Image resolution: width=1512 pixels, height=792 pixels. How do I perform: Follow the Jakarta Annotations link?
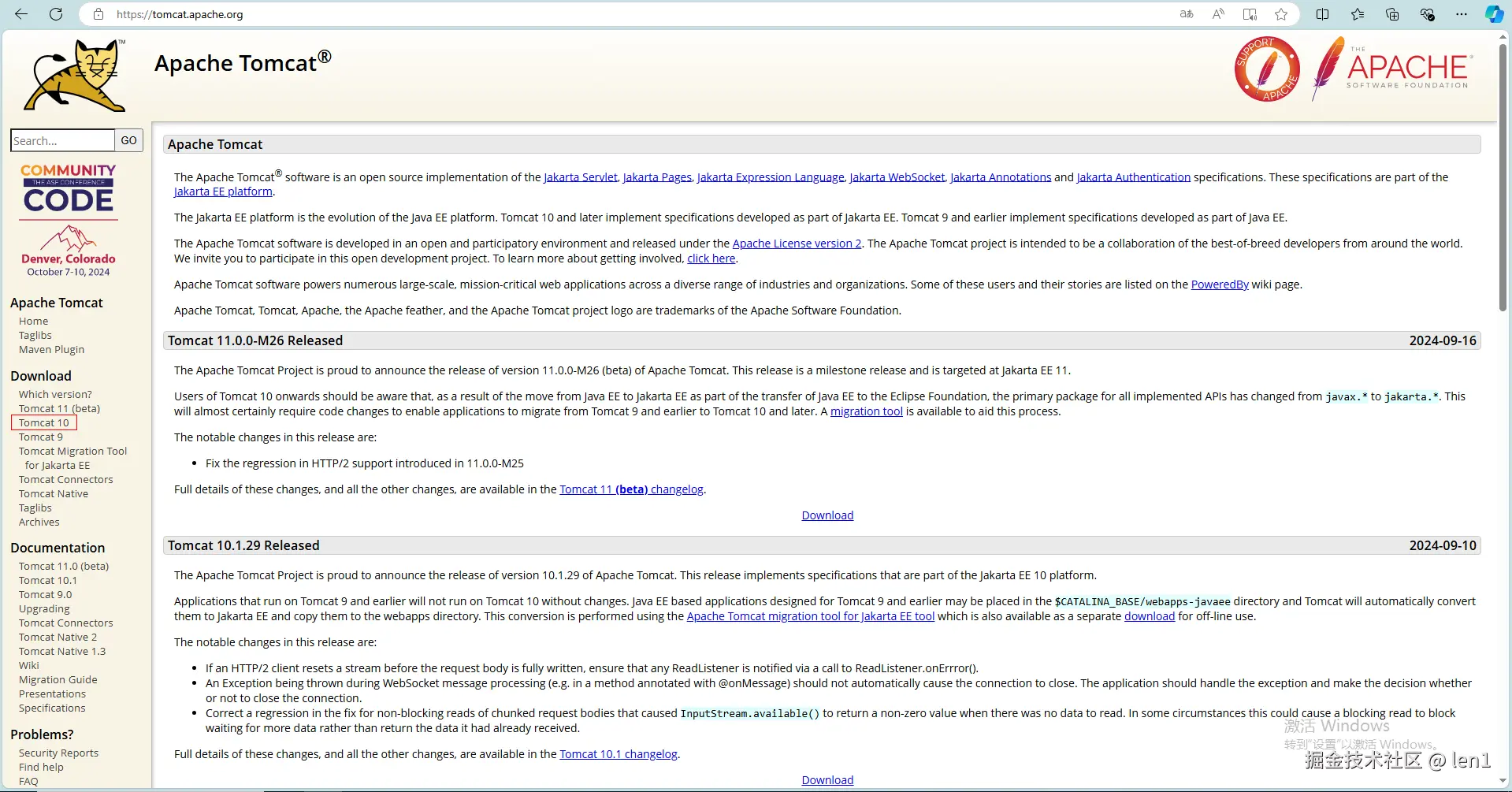1001,177
